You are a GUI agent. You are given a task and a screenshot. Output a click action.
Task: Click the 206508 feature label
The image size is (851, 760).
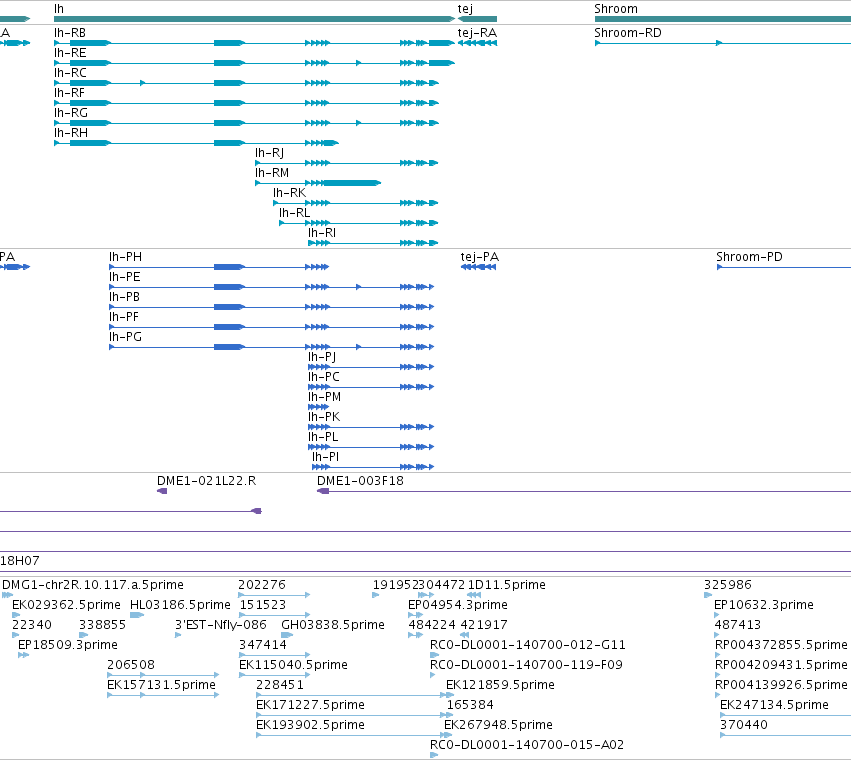coord(131,665)
